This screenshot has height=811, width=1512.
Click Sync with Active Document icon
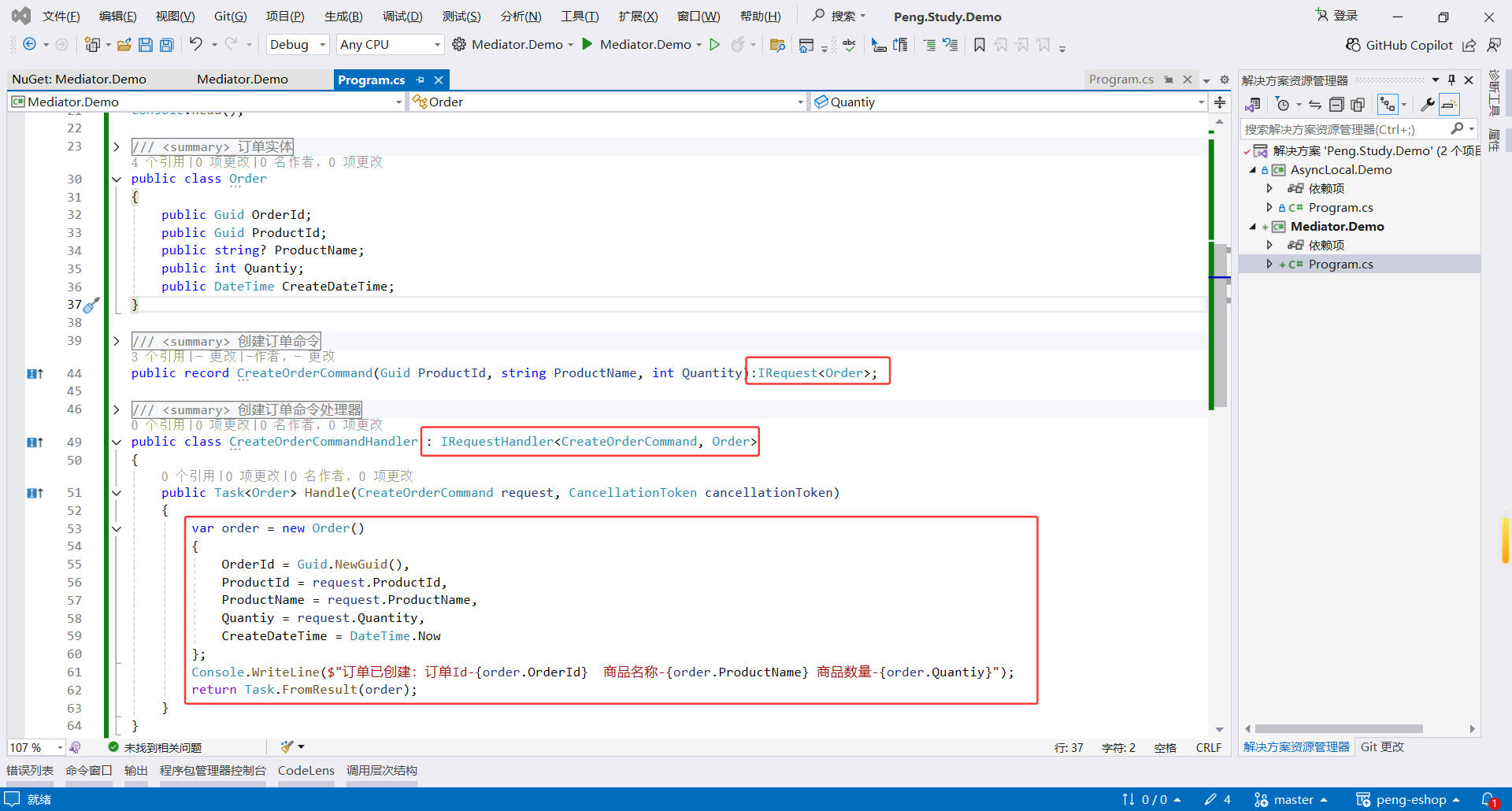1314,104
